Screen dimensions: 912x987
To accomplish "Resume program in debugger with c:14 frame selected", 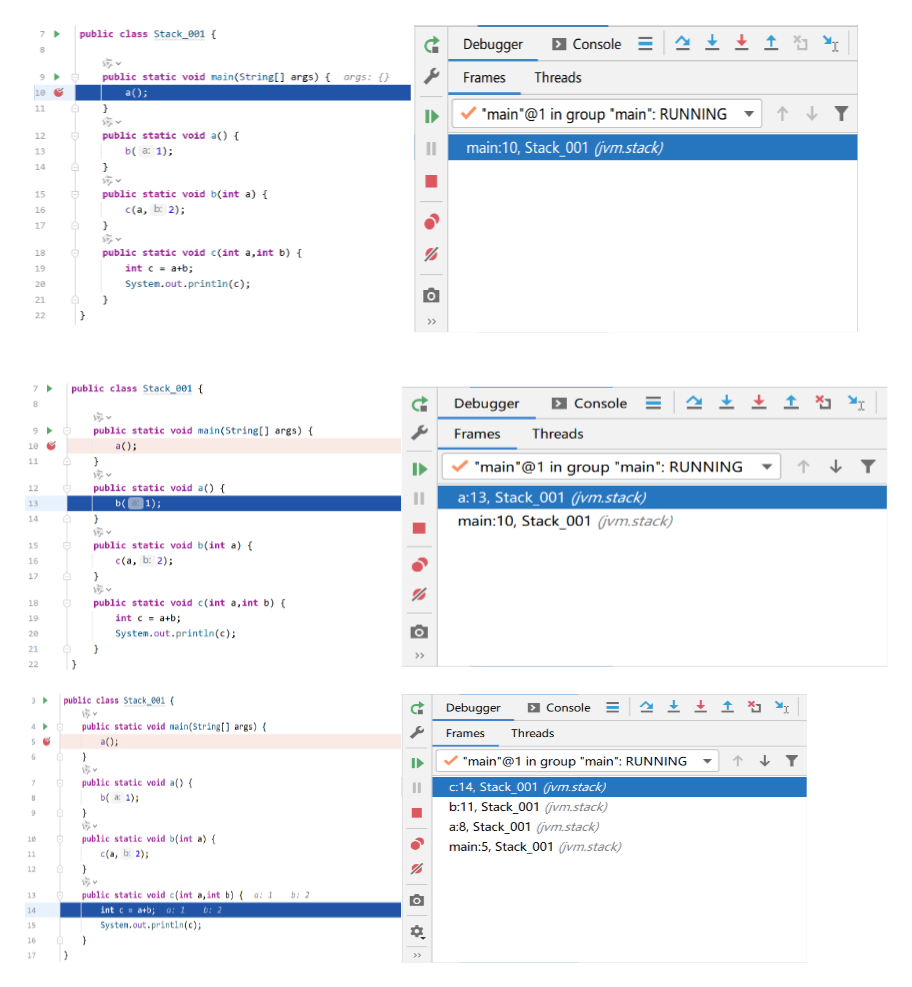I will pyautogui.click(x=417, y=763).
